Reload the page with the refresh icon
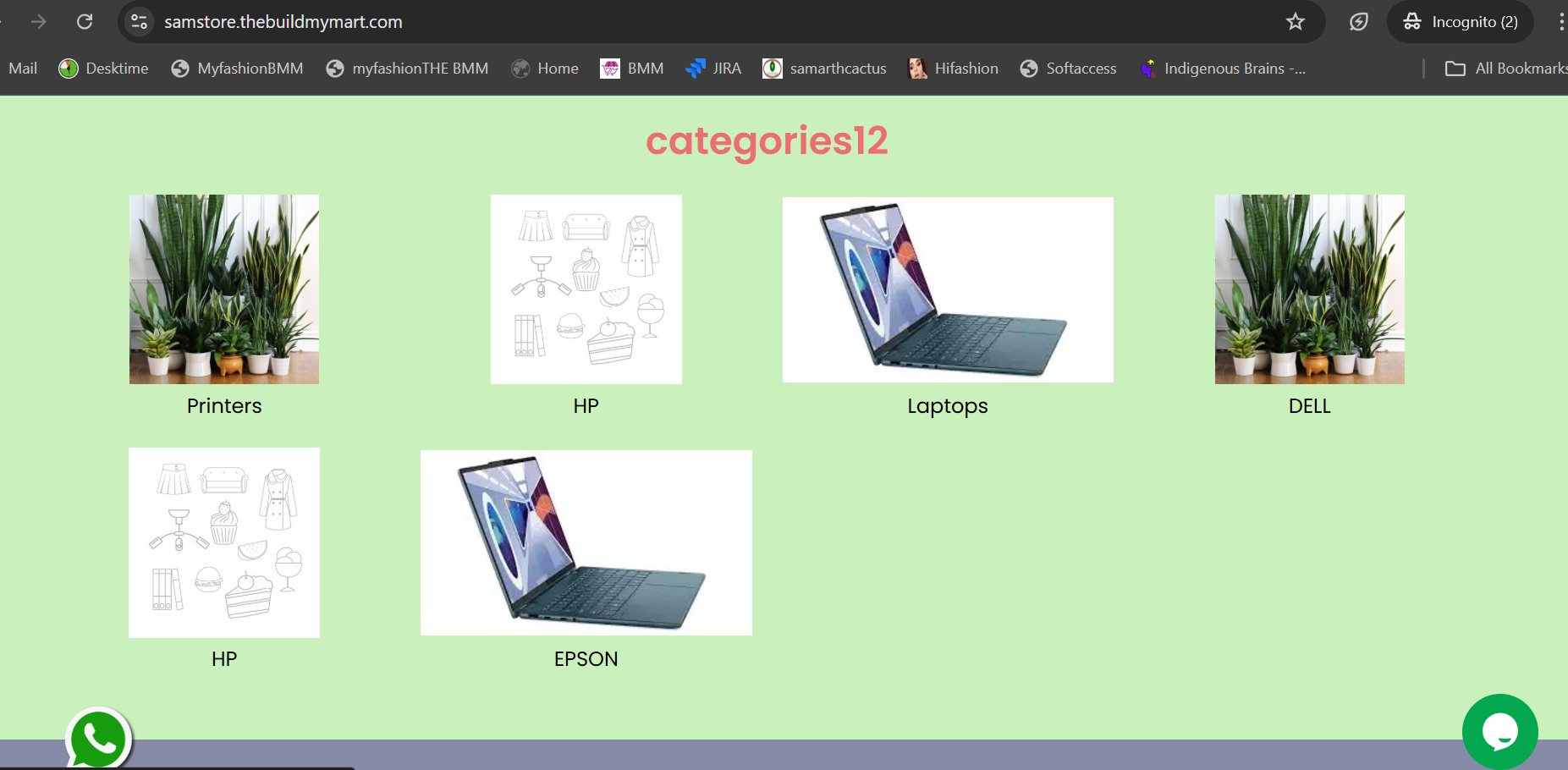1568x770 pixels. [x=85, y=22]
